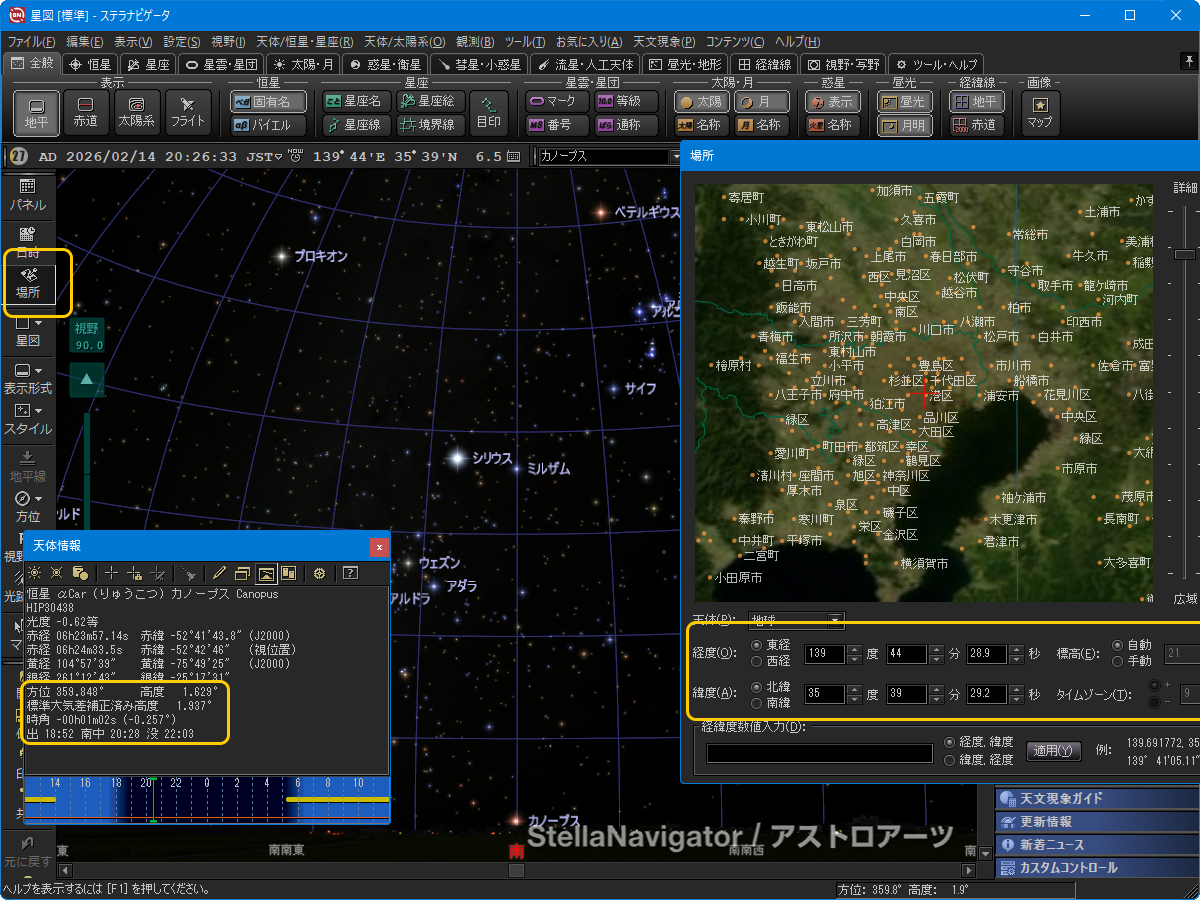Click the 適用 apply button

coord(1053,751)
